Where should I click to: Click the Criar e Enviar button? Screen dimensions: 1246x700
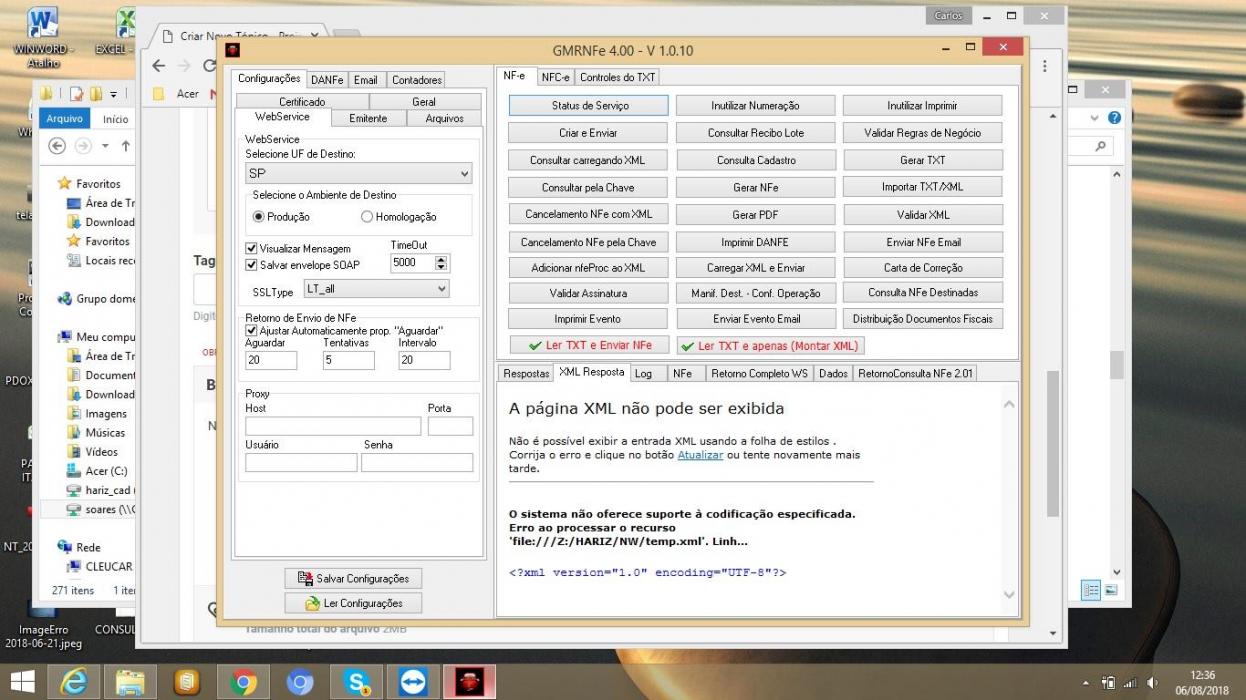click(x=588, y=132)
